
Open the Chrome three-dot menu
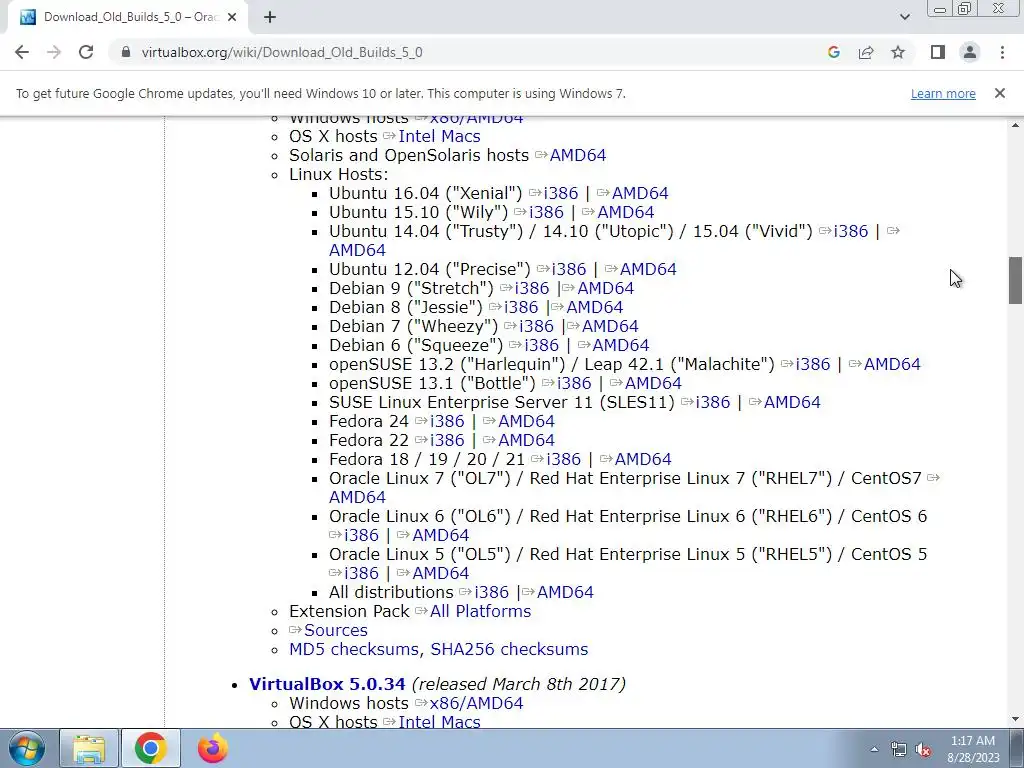1002,52
